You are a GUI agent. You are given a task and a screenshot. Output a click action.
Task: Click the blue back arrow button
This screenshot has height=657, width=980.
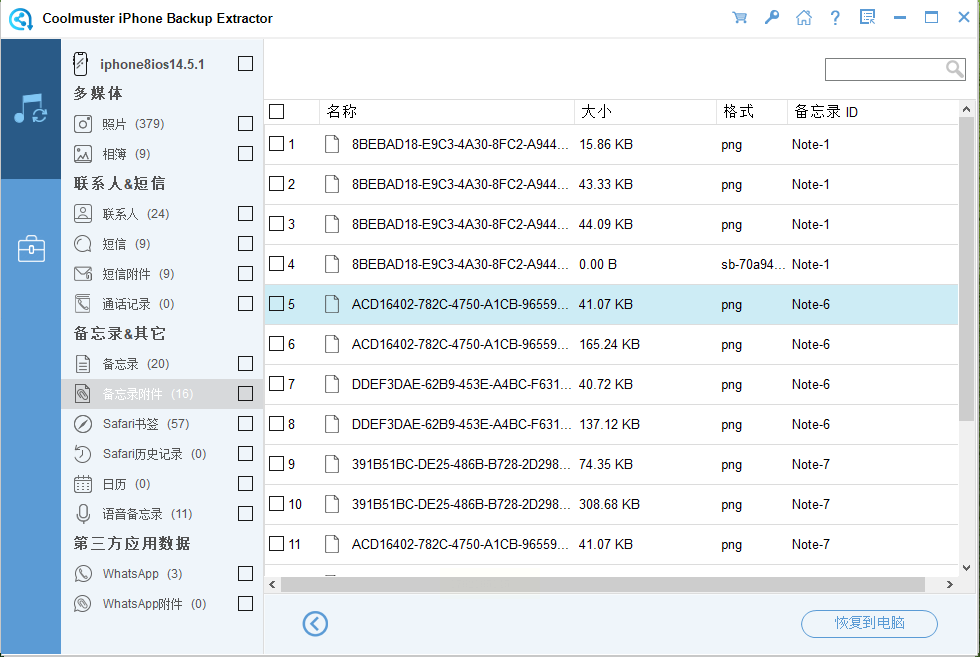click(x=315, y=624)
